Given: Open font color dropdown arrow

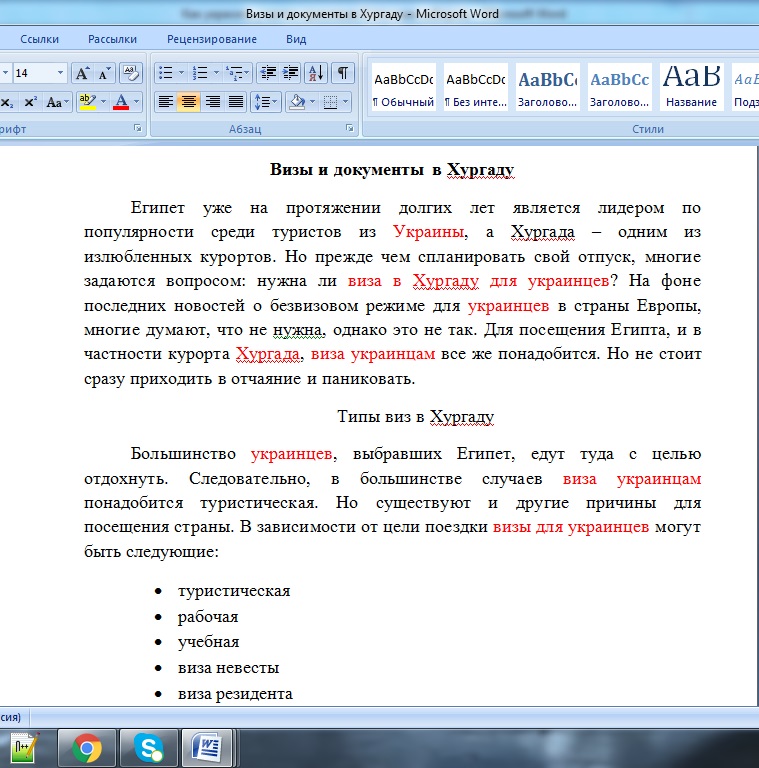Looking at the screenshot, I should [137, 102].
